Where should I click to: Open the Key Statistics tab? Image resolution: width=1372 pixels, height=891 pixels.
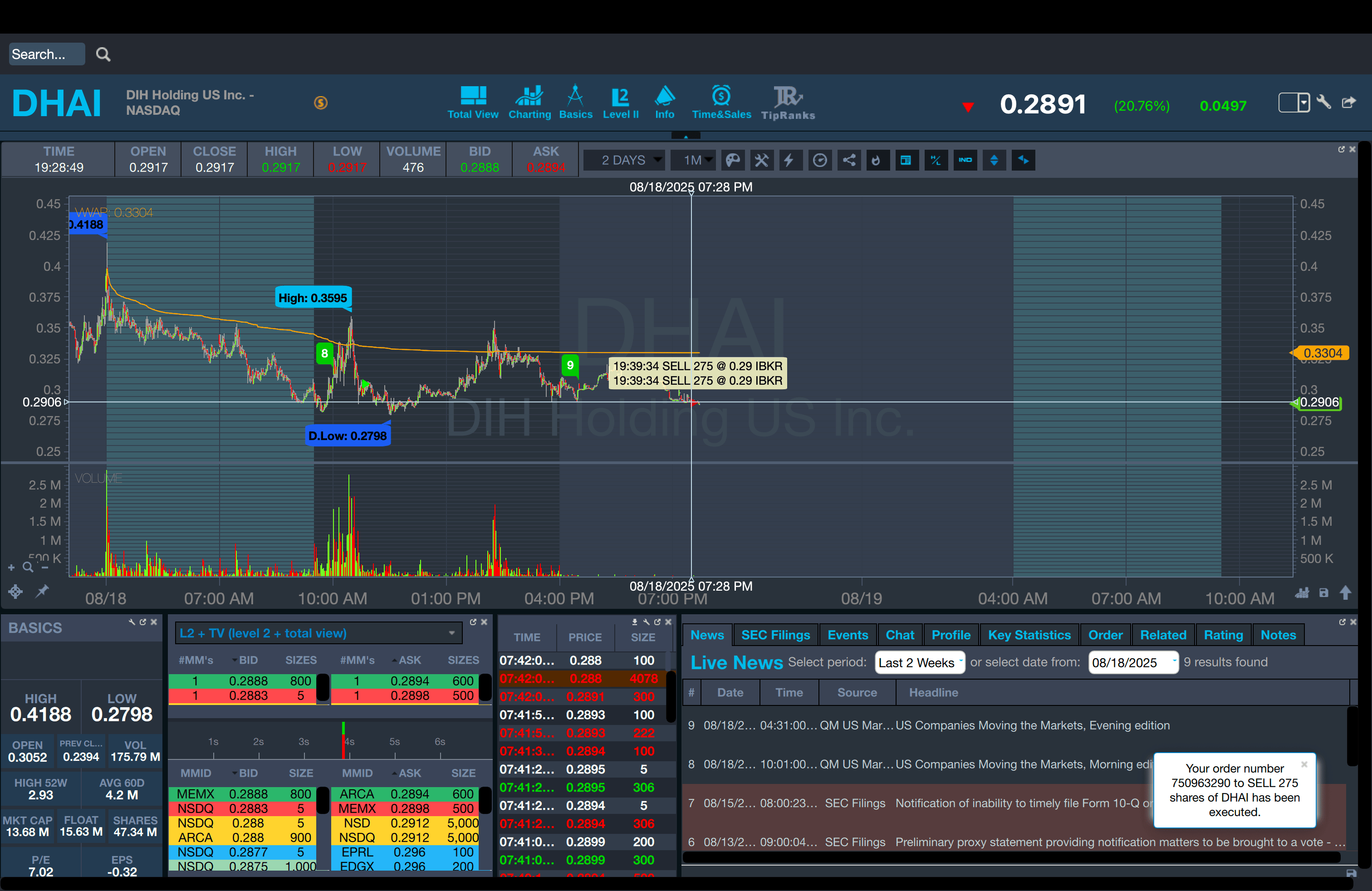coord(1029,635)
